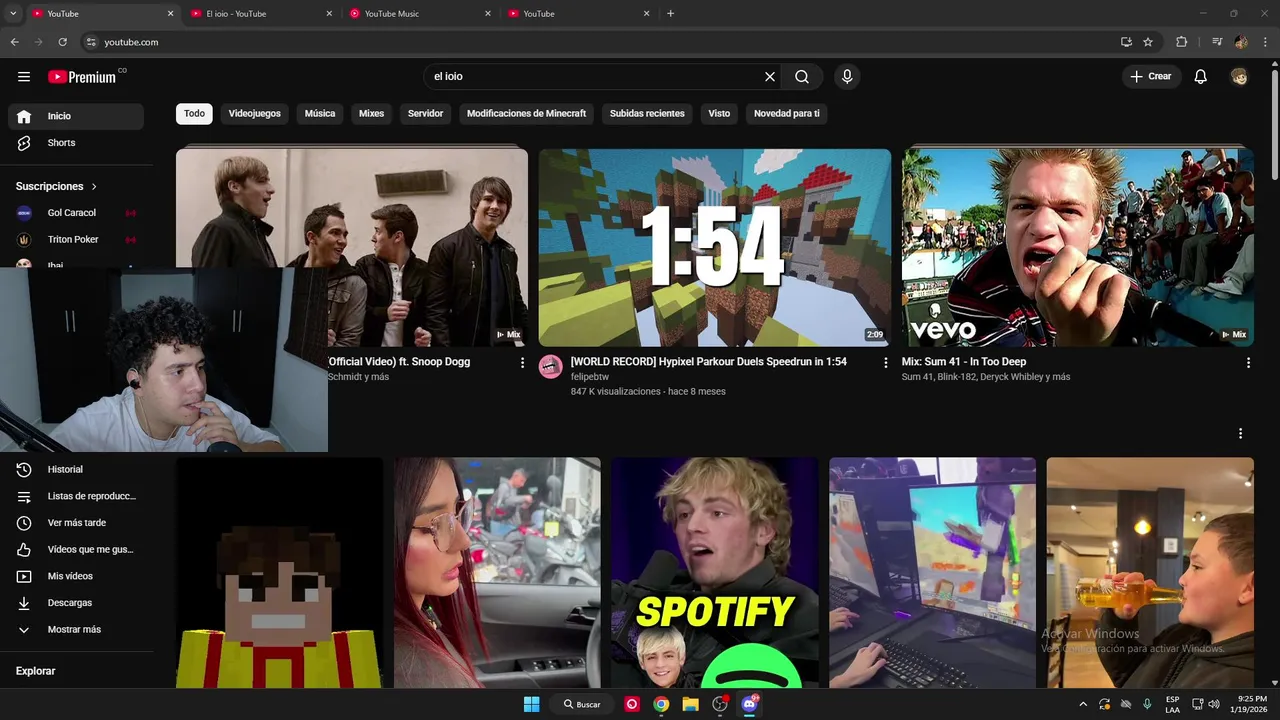This screenshot has height=720, width=1280.
Task: Open Shorts shelf more options menu
Action: pyautogui.click(x=1240, y=434)
